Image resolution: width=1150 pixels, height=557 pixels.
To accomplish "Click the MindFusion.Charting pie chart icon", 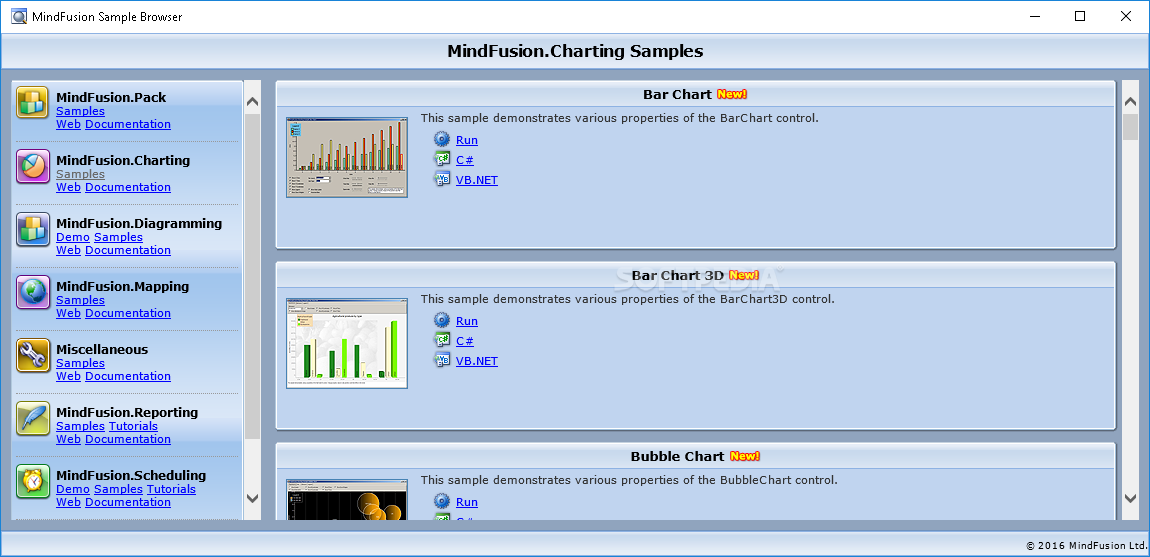I will click(x=33, y=166).
